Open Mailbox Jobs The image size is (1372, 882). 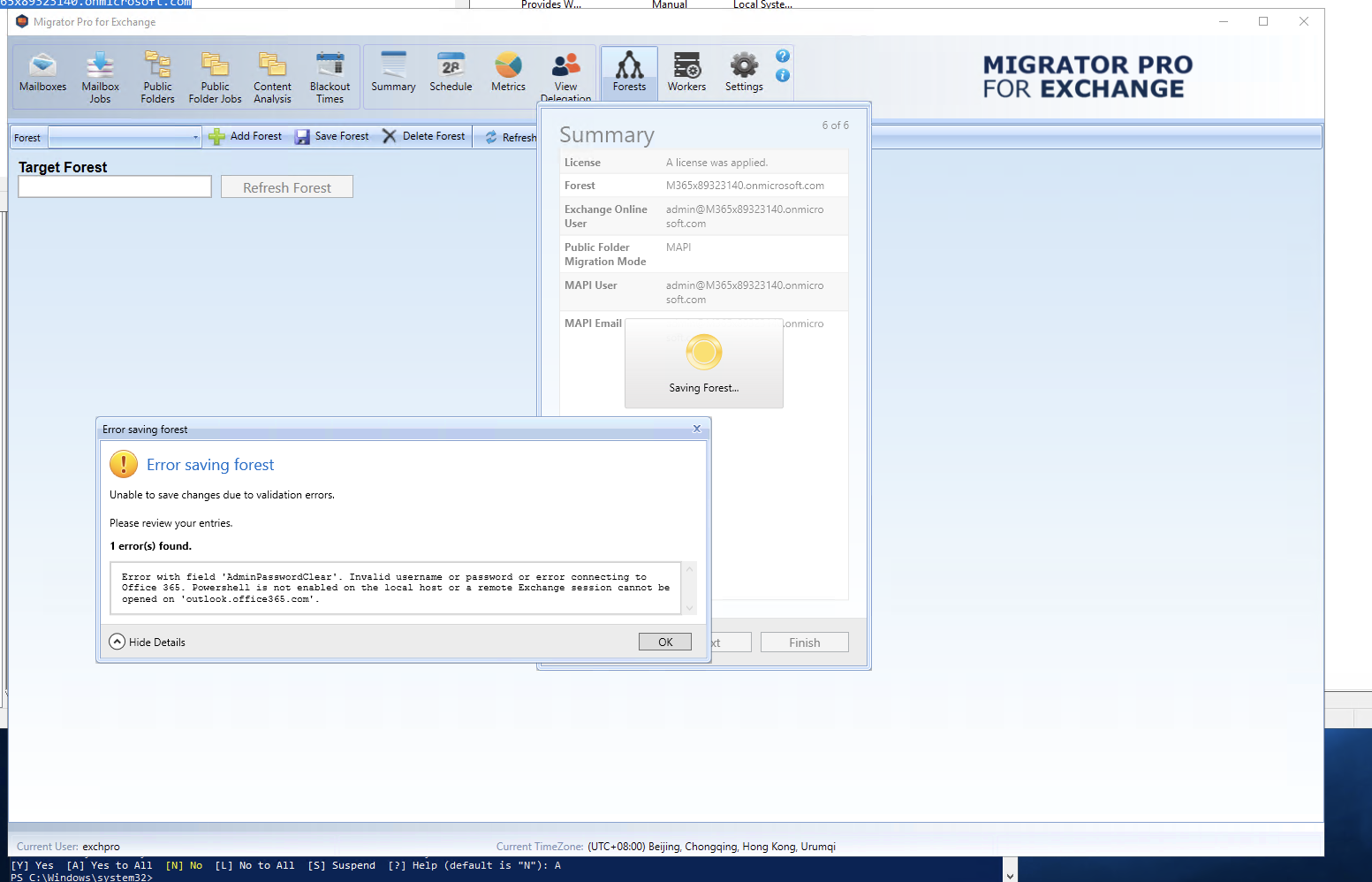click(100, 77)
